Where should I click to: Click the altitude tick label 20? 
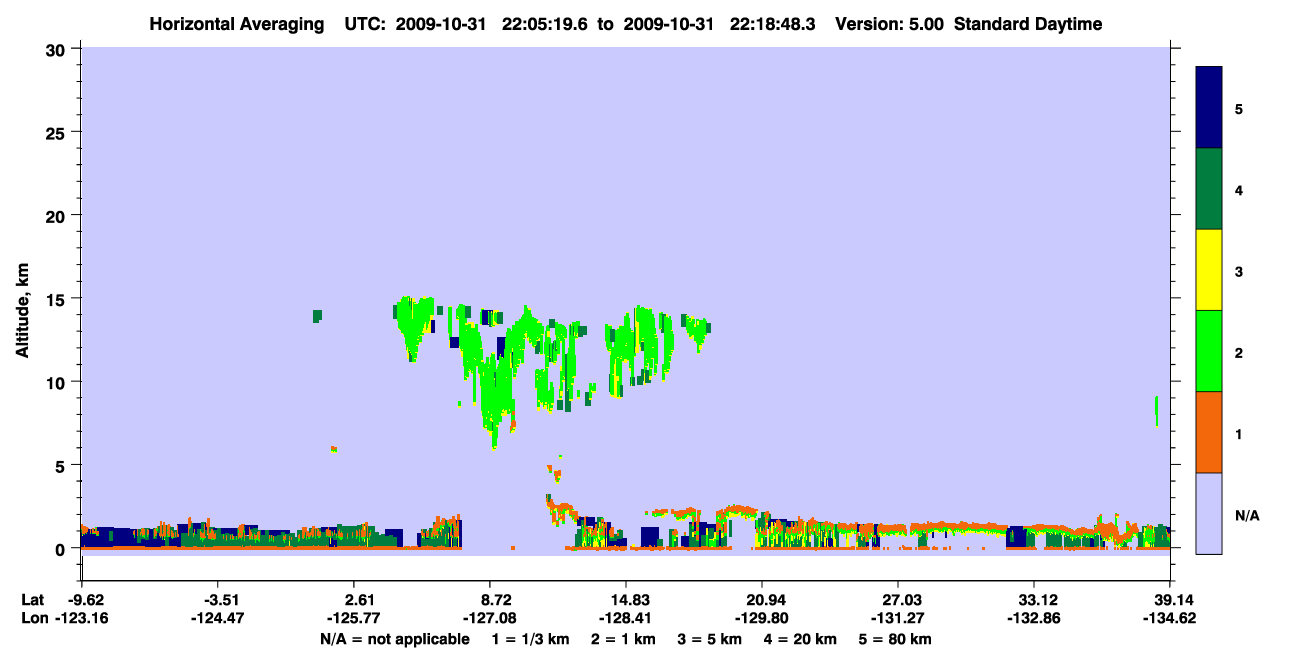(58, 215)
